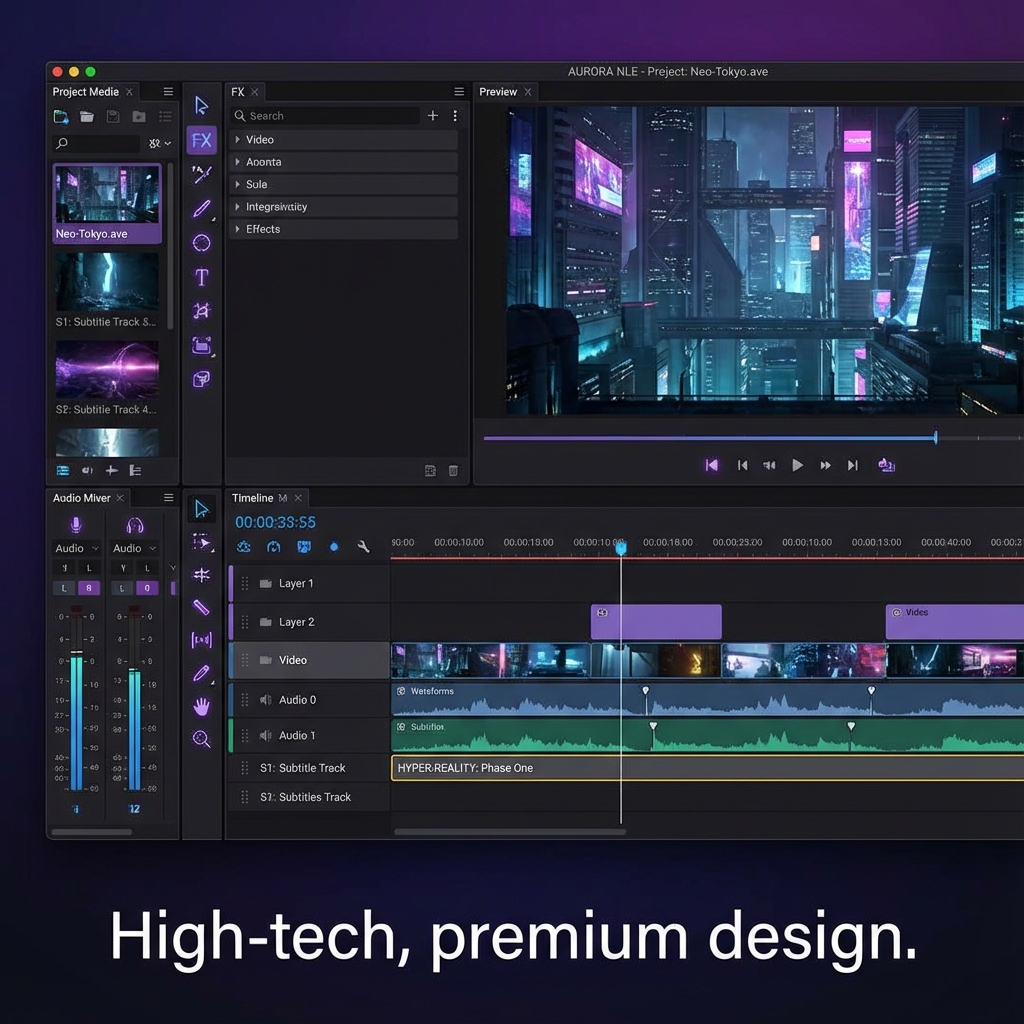Image resolution: width=1024 pixels, height=1024 pixels.
Task: Fast forward the preview
Action: coord(825,465)
